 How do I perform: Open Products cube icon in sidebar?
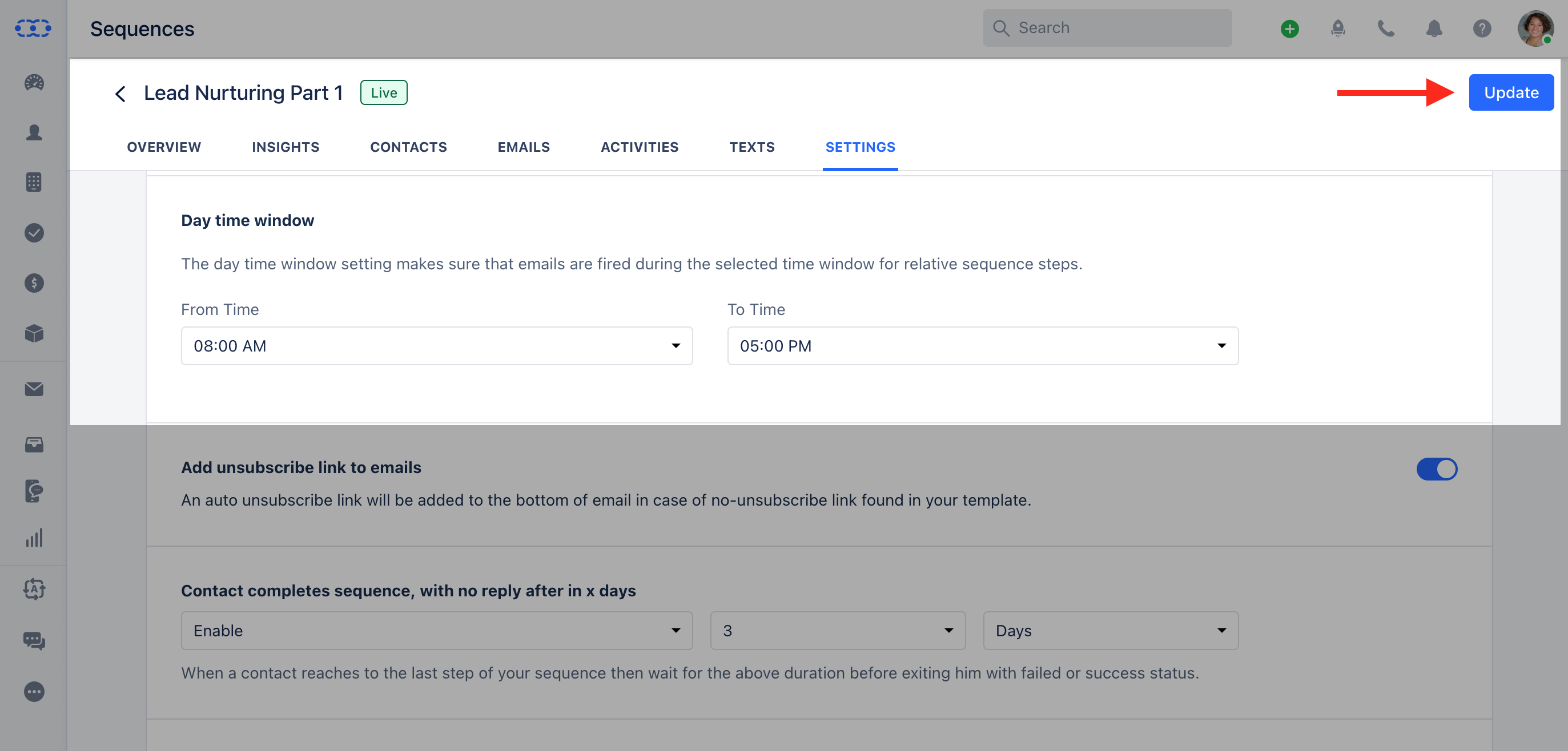(x=34, y=333)
